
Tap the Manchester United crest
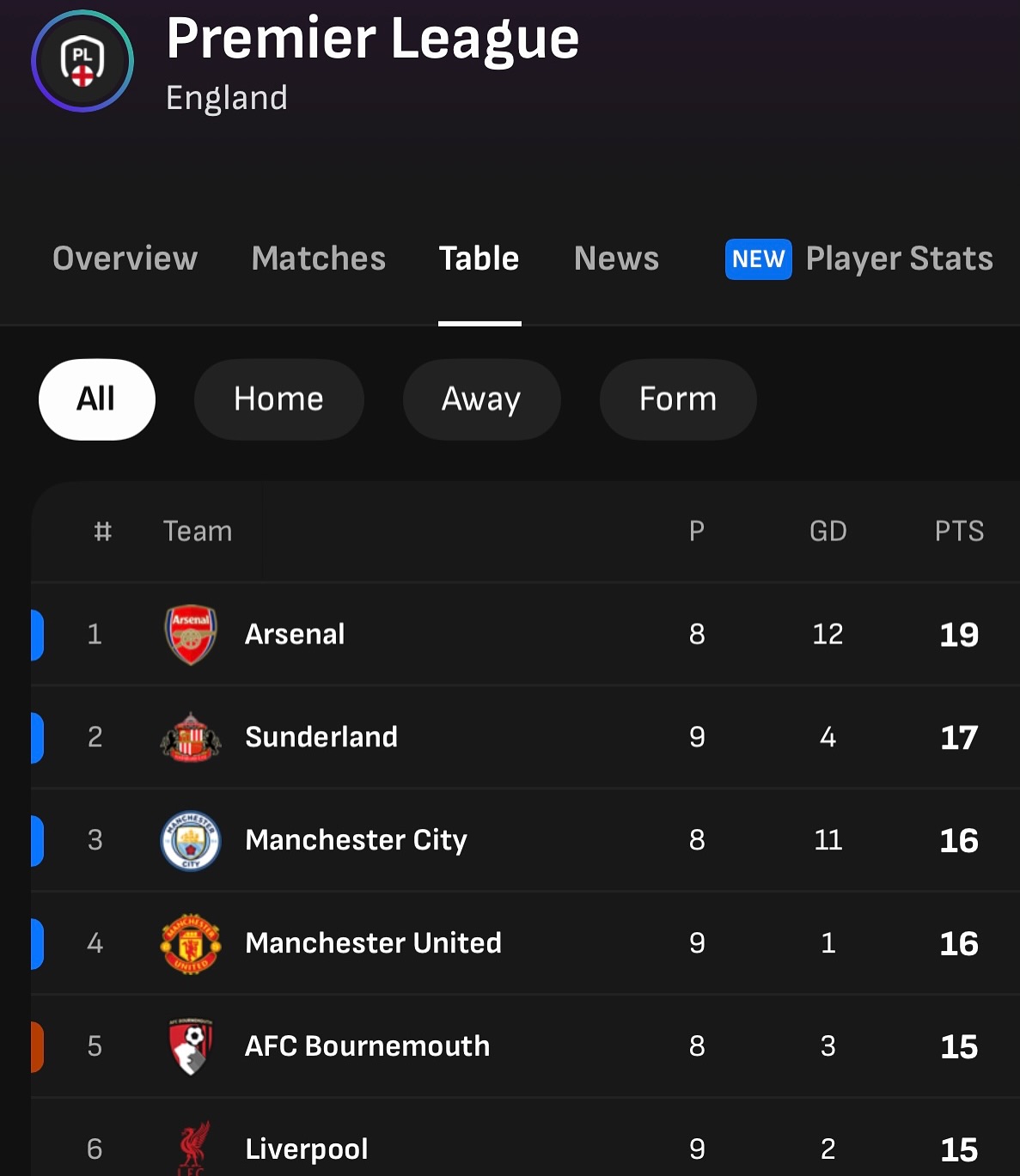pos(191,943)
